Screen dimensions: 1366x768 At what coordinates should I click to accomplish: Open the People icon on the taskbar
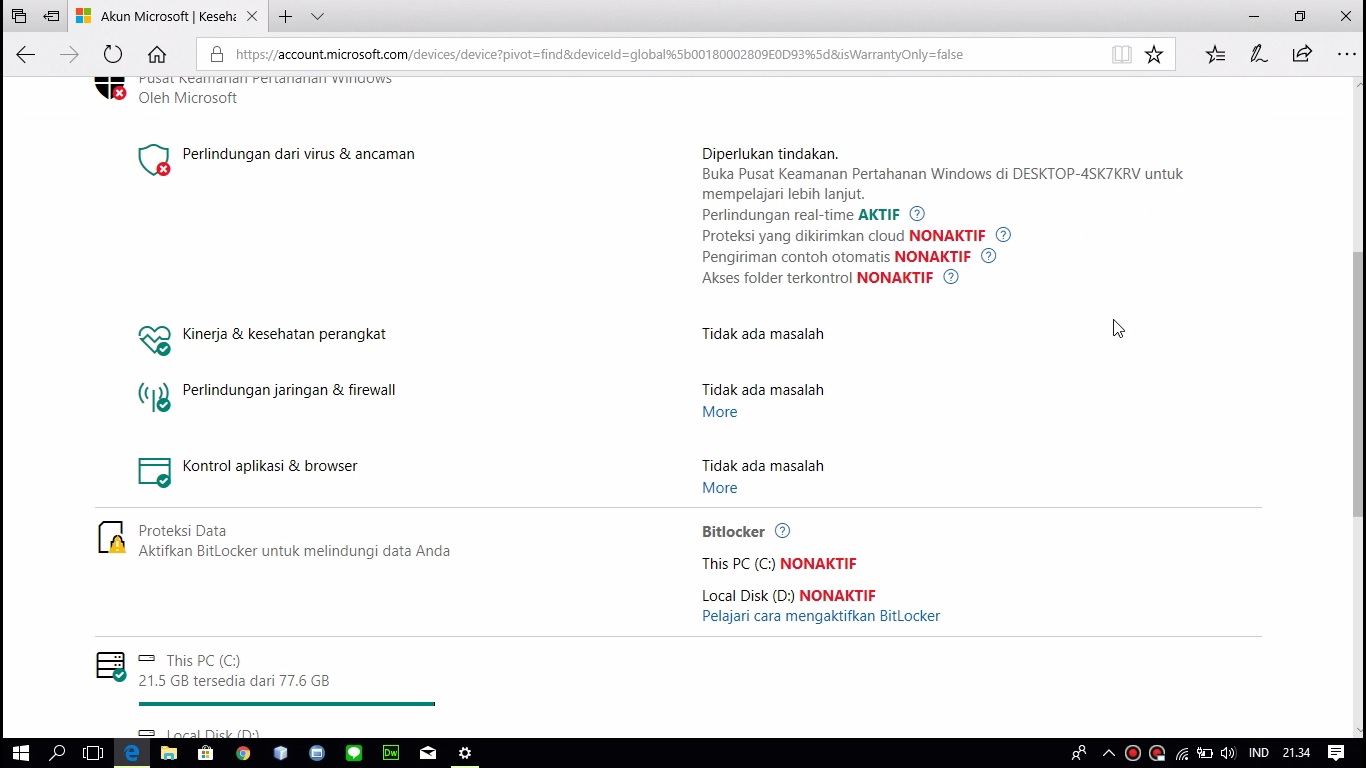(1078, 753)
